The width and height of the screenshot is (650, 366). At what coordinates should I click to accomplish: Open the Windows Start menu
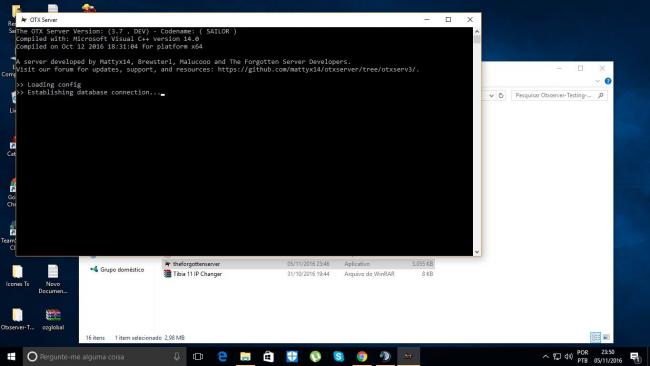pyautogui.click(x=11, y=356)
